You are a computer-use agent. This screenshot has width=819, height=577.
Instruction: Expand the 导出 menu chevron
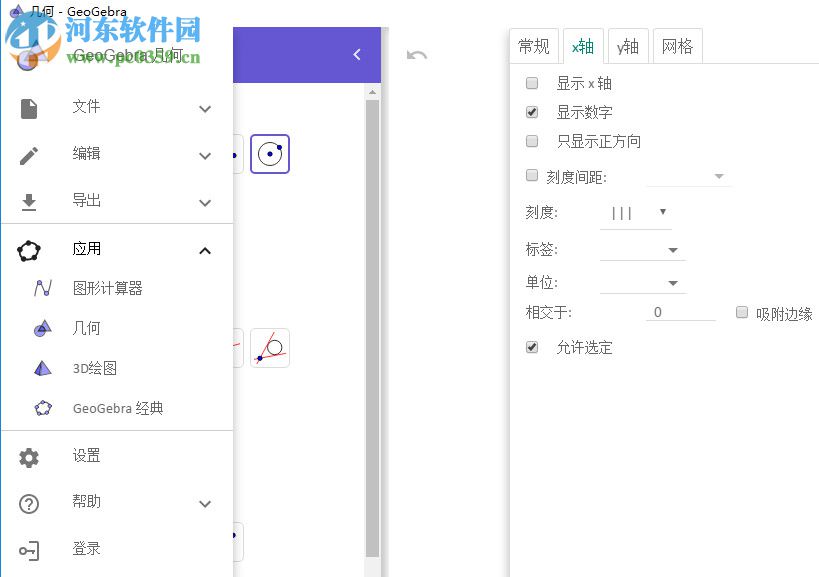coord(205,203)
